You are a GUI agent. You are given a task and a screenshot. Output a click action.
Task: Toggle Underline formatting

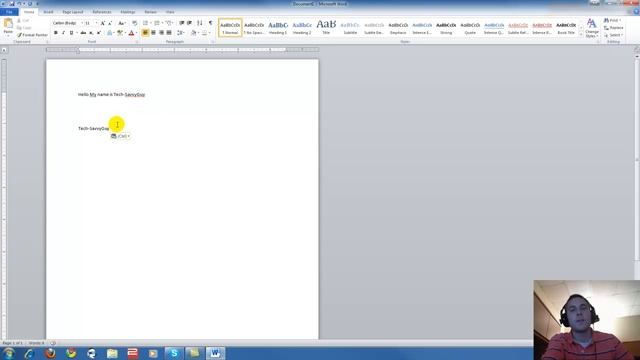[71, 33]
